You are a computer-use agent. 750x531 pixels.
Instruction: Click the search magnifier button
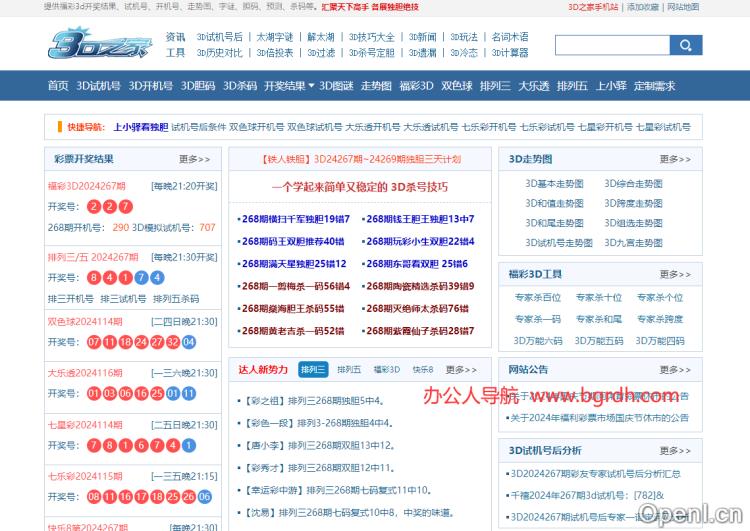684,46
